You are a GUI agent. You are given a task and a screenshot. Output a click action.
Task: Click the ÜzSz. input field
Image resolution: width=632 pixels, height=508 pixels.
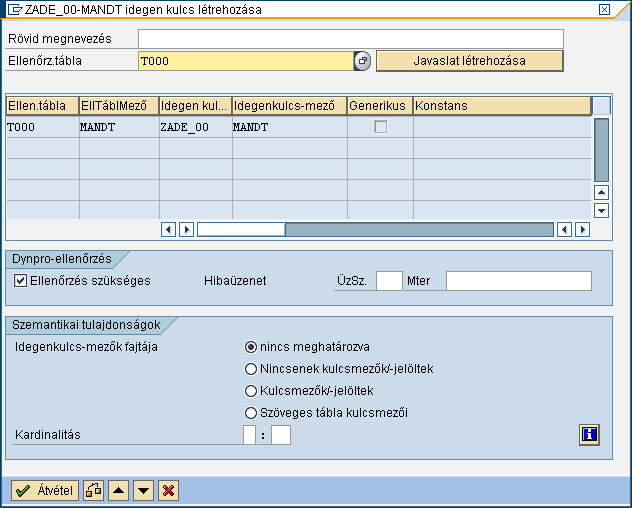[x=389, y=281]
